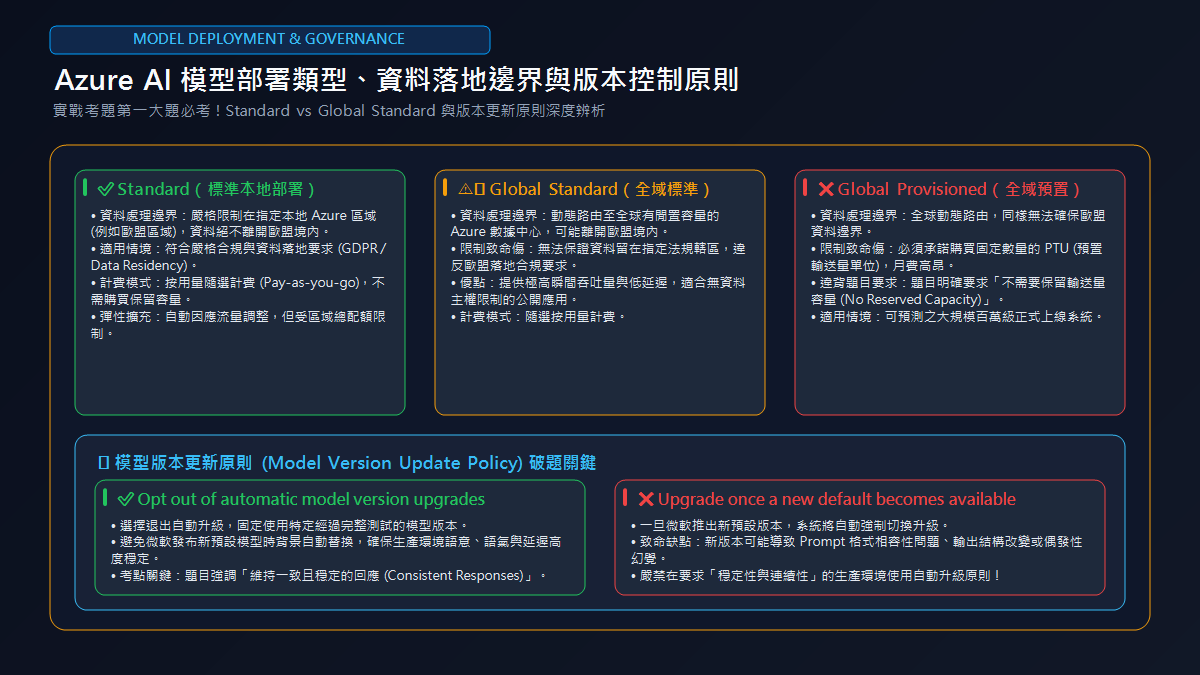
Task: Click the green checkmark beside Opt out heading
Action: coord(126,499)
